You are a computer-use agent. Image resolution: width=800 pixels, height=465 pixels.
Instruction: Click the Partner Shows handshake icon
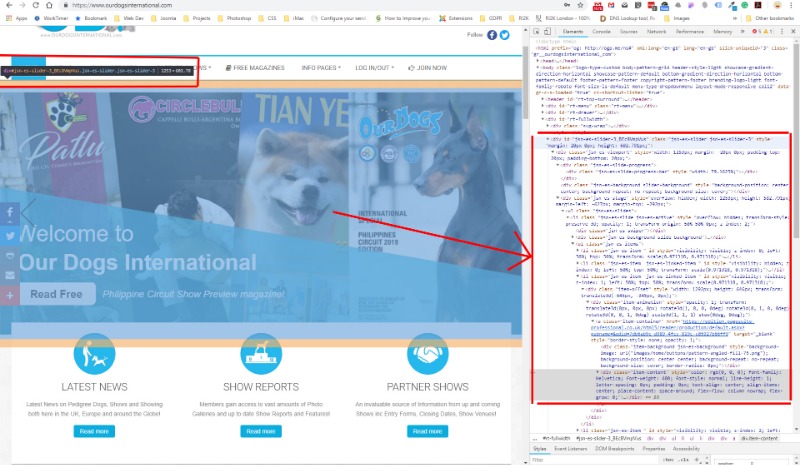pos(428,354)
